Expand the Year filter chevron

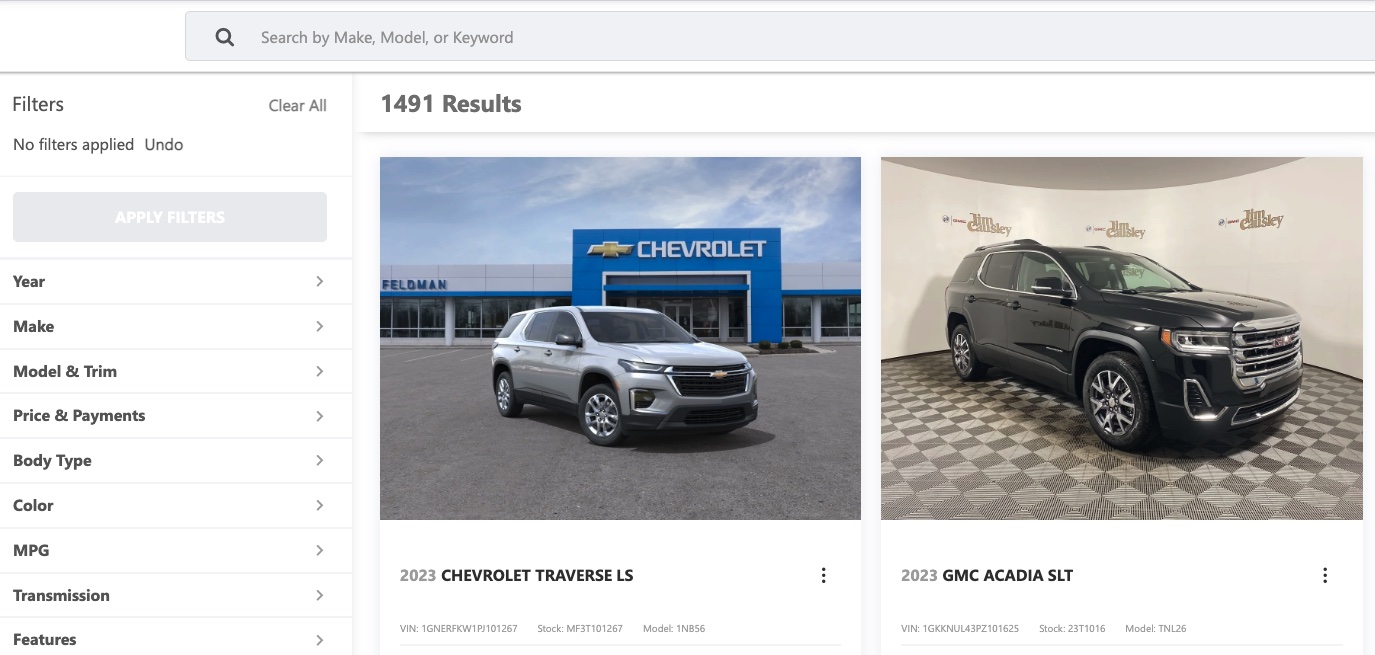click(320, 281)
